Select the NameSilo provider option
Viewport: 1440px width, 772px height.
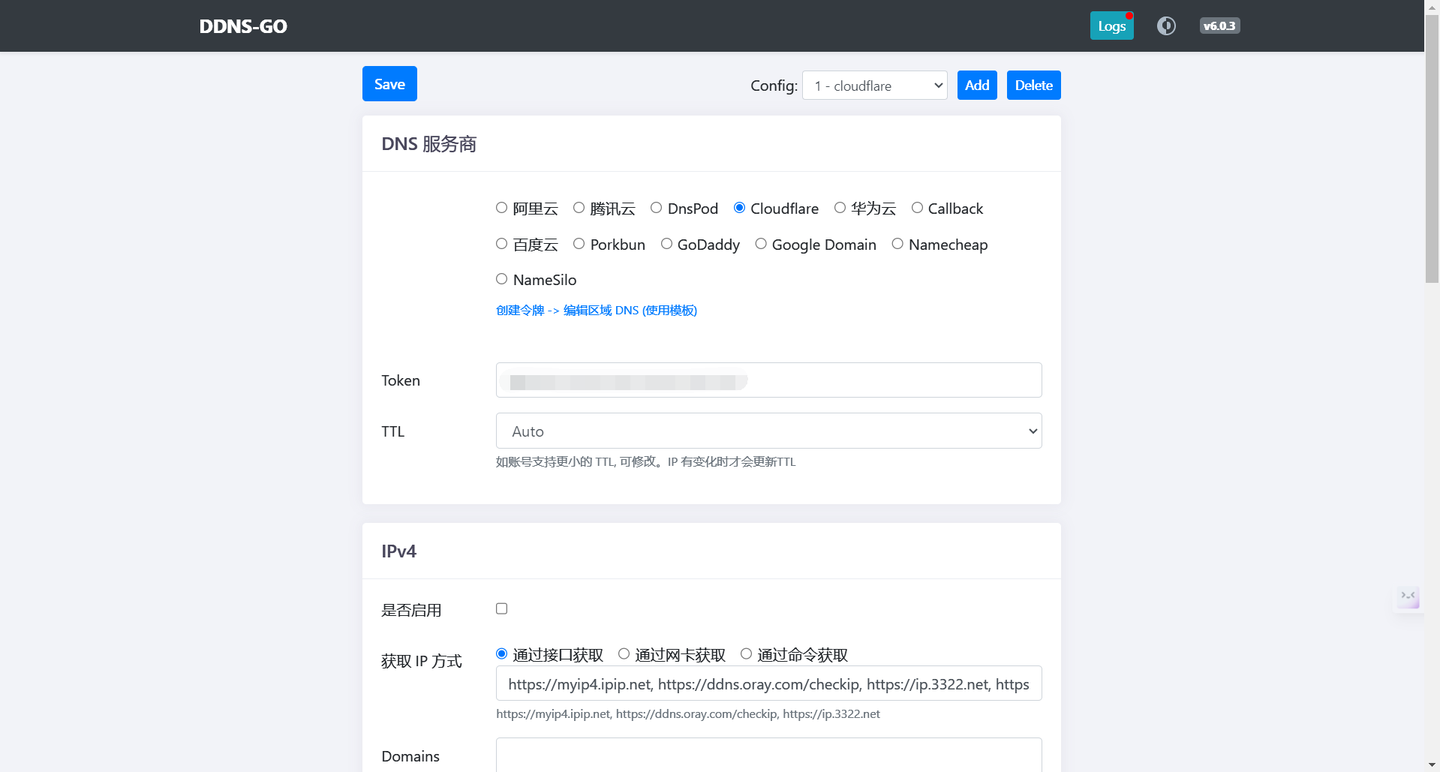pyautogui.click(x=501, y=279)
